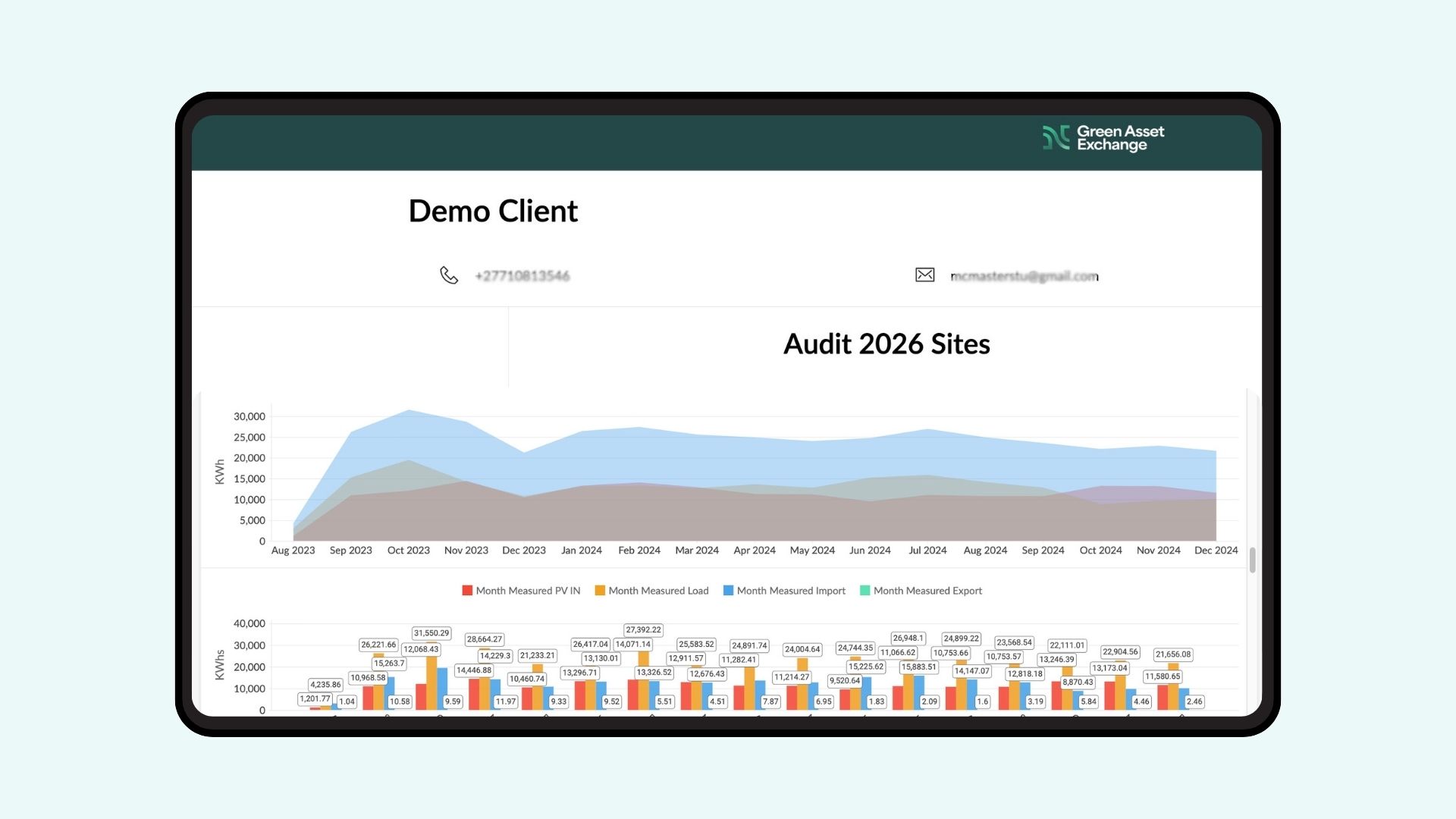The width and height of the screenshot is (1456, 819).
Task: Click the Demo Client heading
Action: 493,211
